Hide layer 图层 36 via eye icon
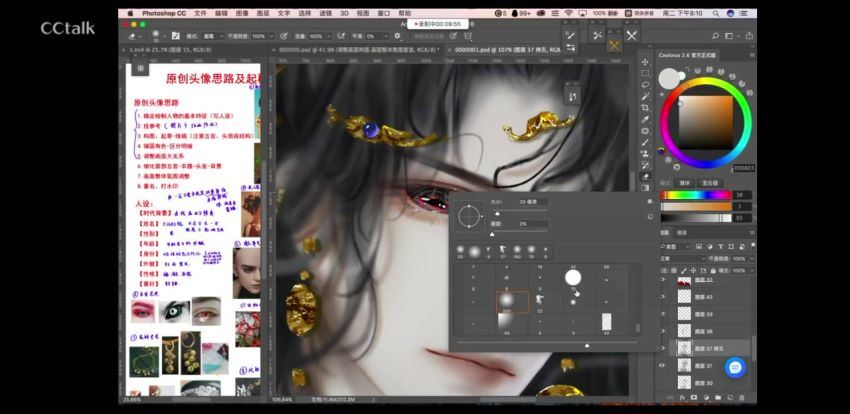This screenshot has width=850, height=414. point(662,331)
